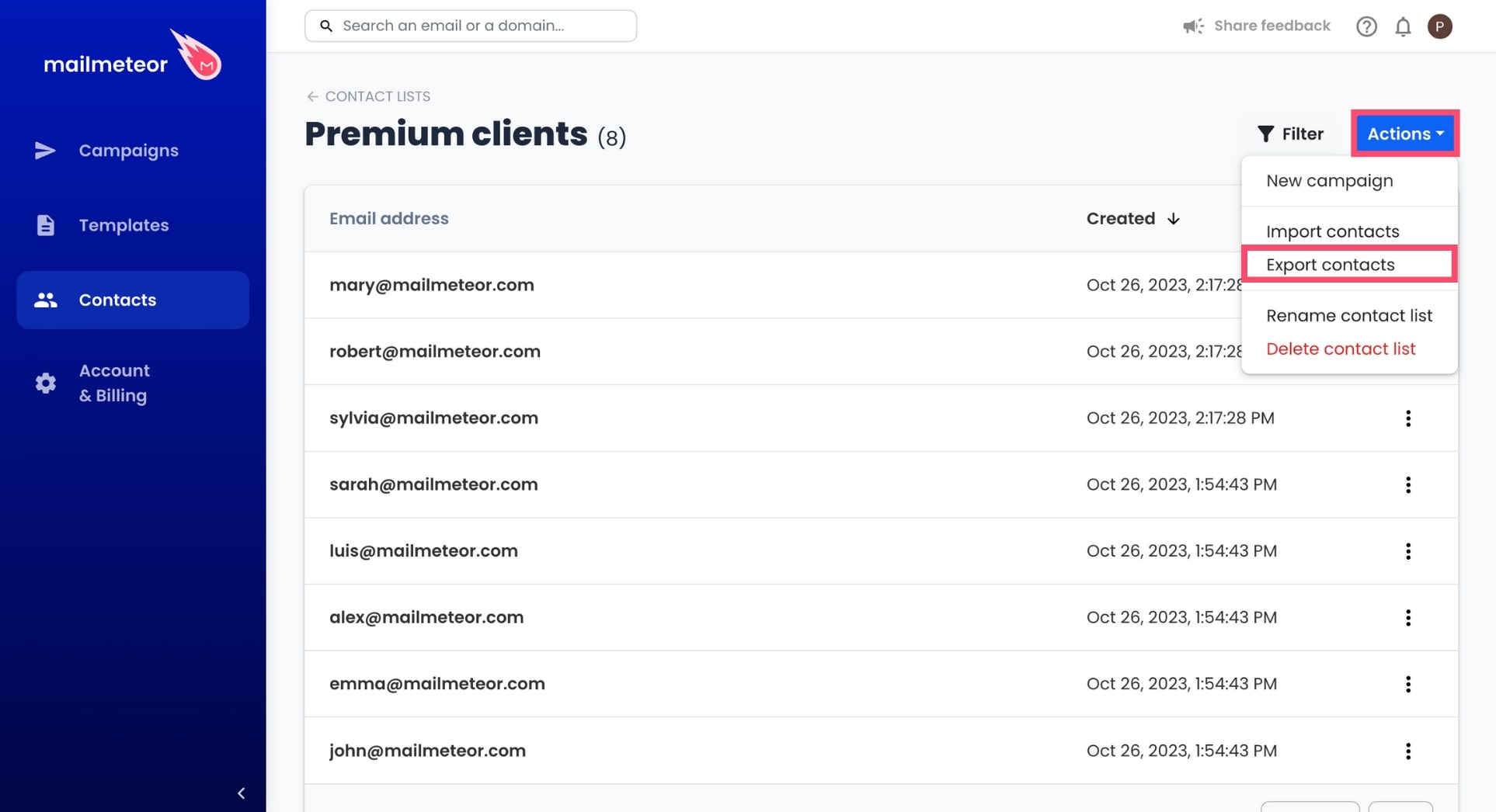
Task: Select contact john@mailmeteor.com
Action: click(427, 751)
